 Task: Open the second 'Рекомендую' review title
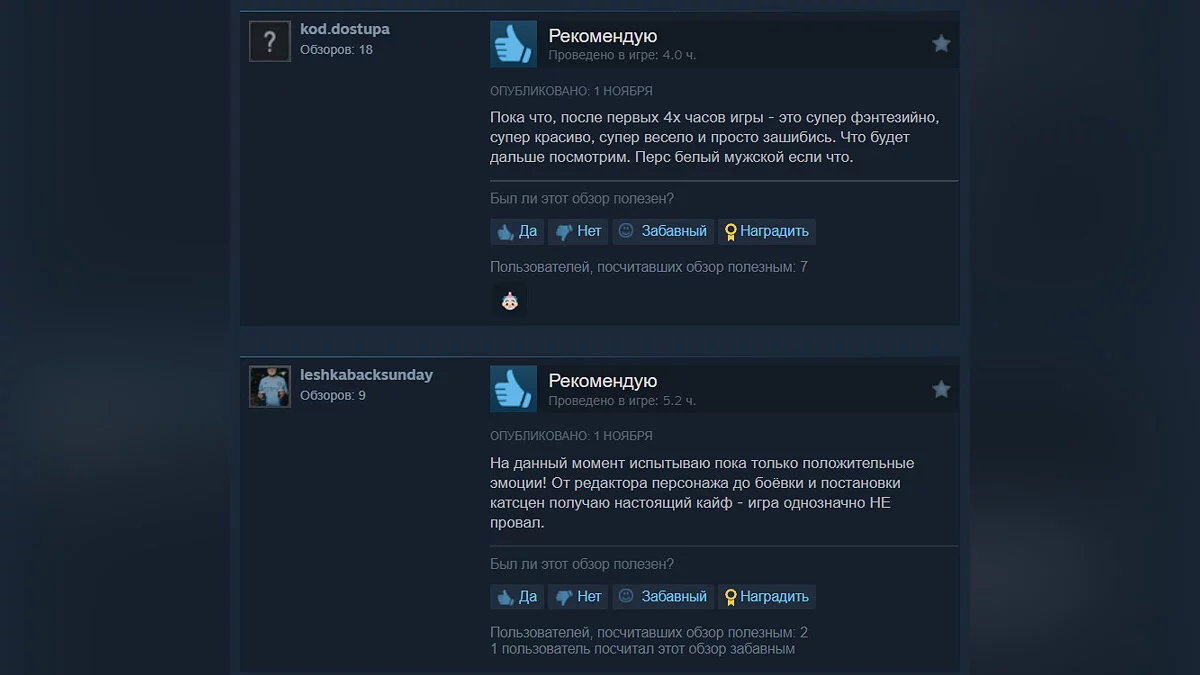point(603,381)
